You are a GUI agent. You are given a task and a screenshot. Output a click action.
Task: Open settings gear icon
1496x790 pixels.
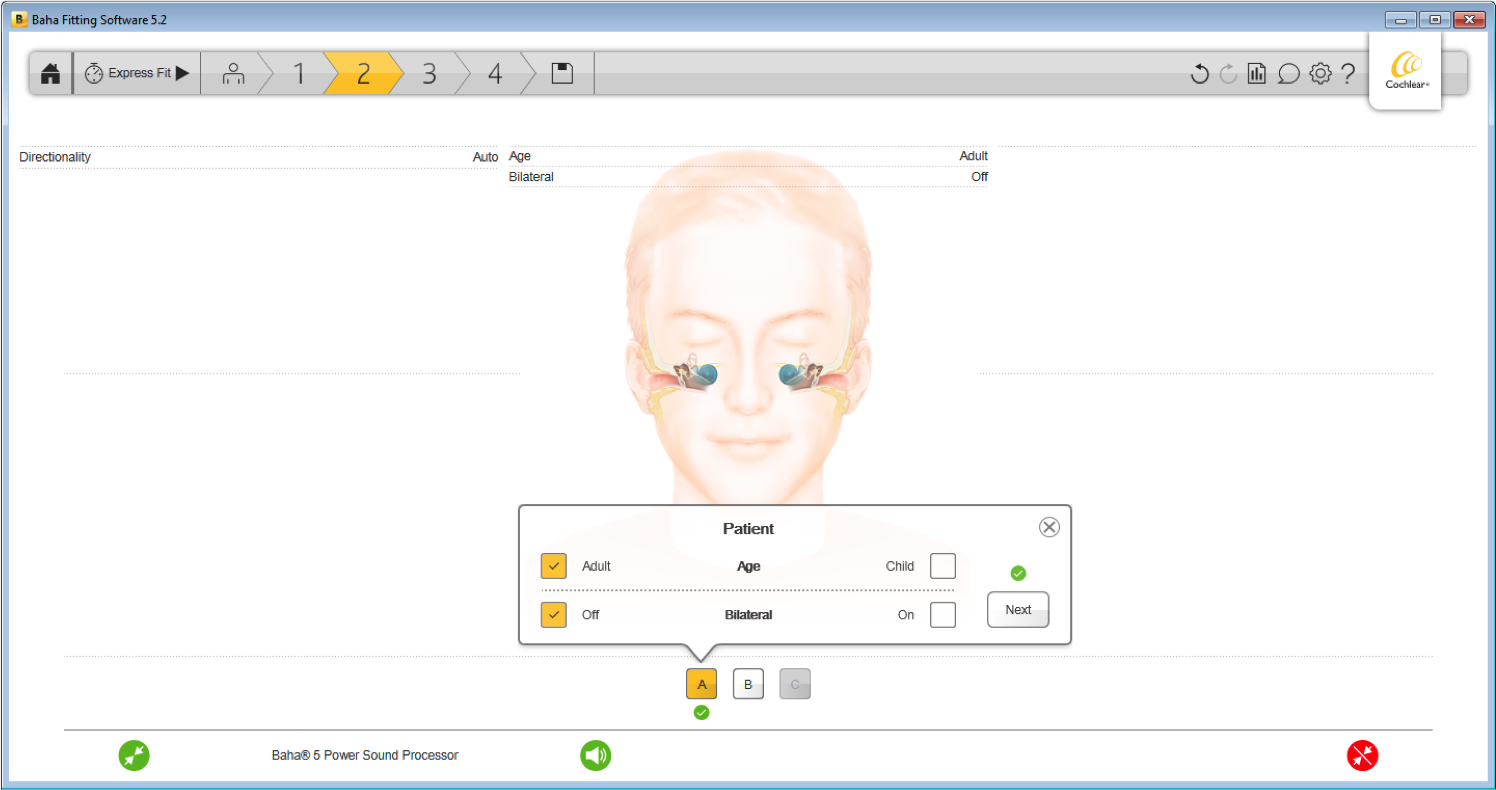click(1320, 73)
